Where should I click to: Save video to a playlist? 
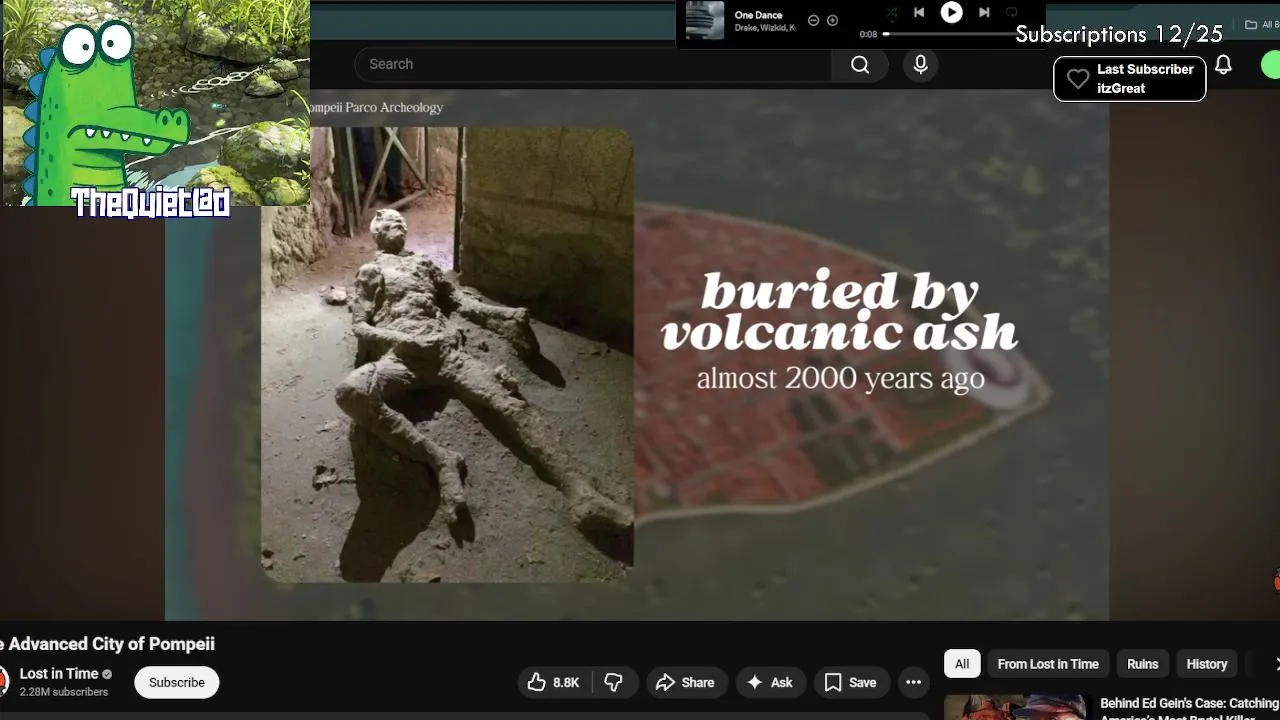click(x=850, y=682)
